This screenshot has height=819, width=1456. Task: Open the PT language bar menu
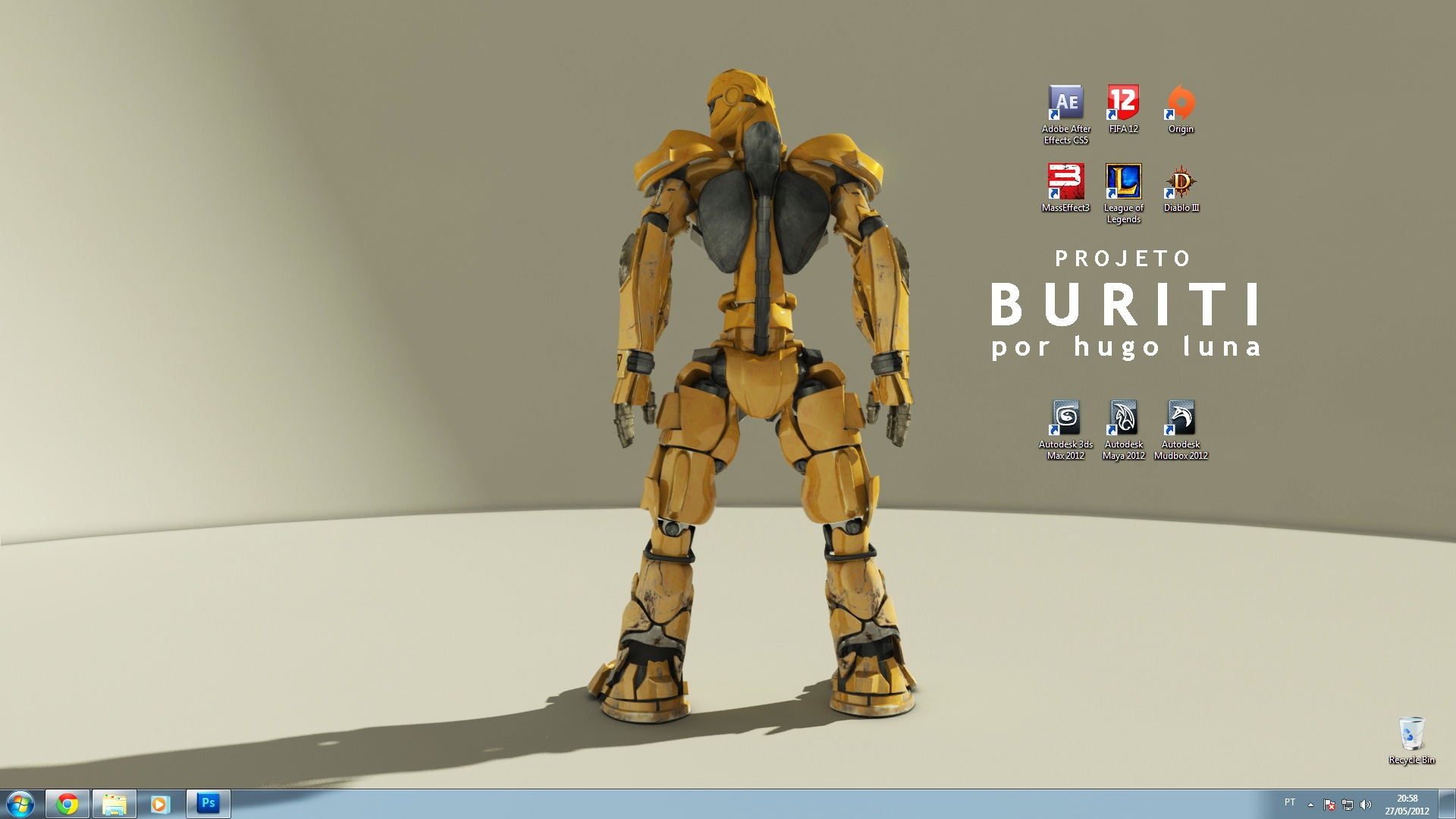1291,804
